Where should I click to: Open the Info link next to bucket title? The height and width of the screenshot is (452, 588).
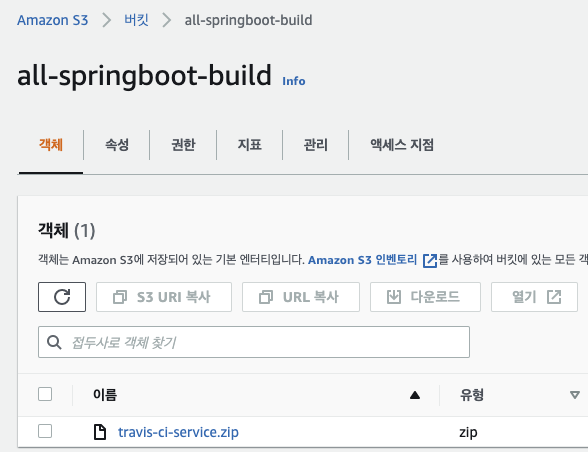pyautogui.click(x=294, y=81)
